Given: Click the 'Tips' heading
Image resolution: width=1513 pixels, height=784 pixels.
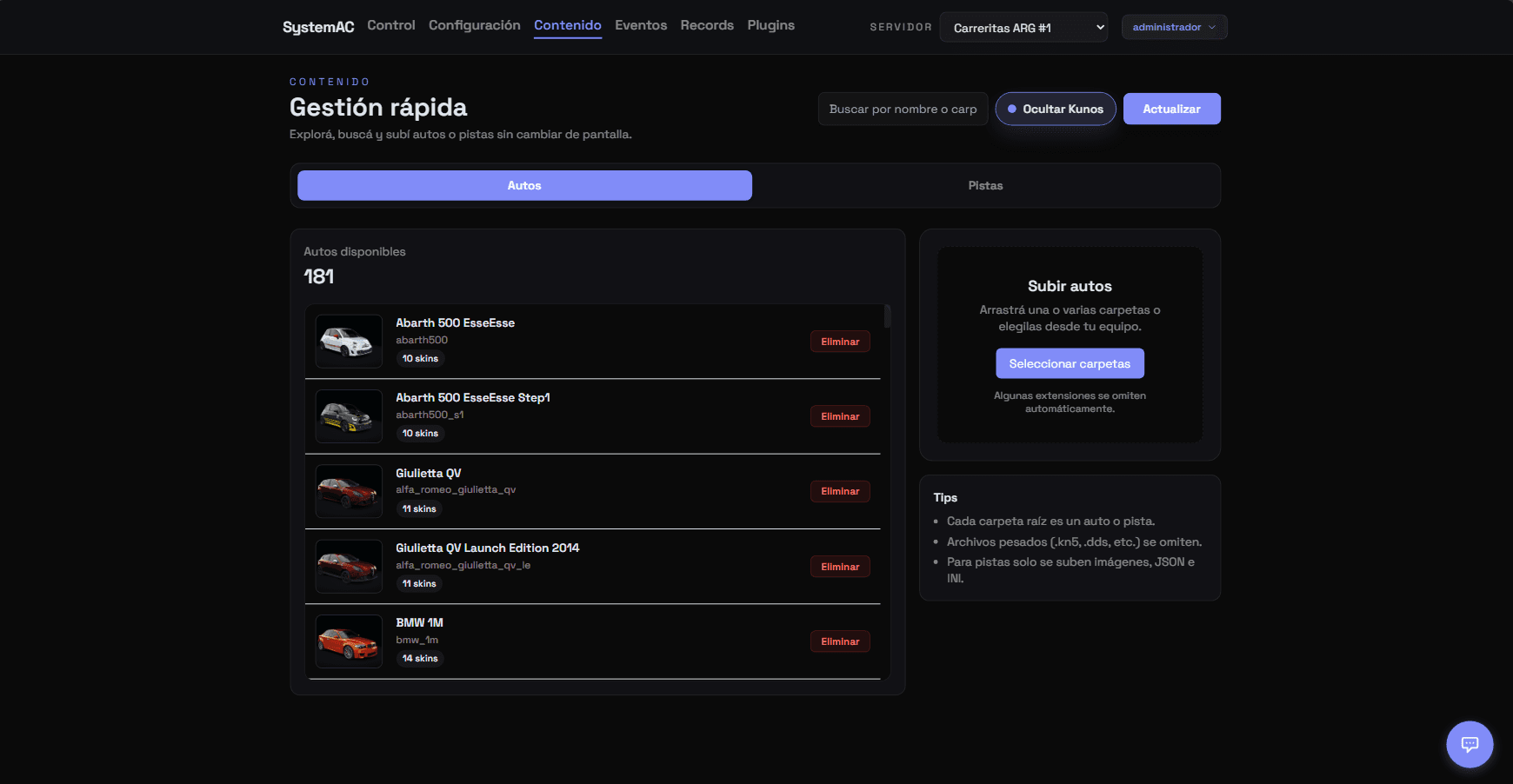Looking at the screenshot, I should pyautogui.click(x=945, y=497).
